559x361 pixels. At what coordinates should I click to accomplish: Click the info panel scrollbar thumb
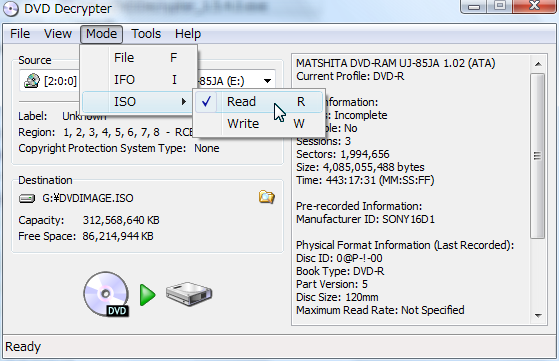pos(537,156)
